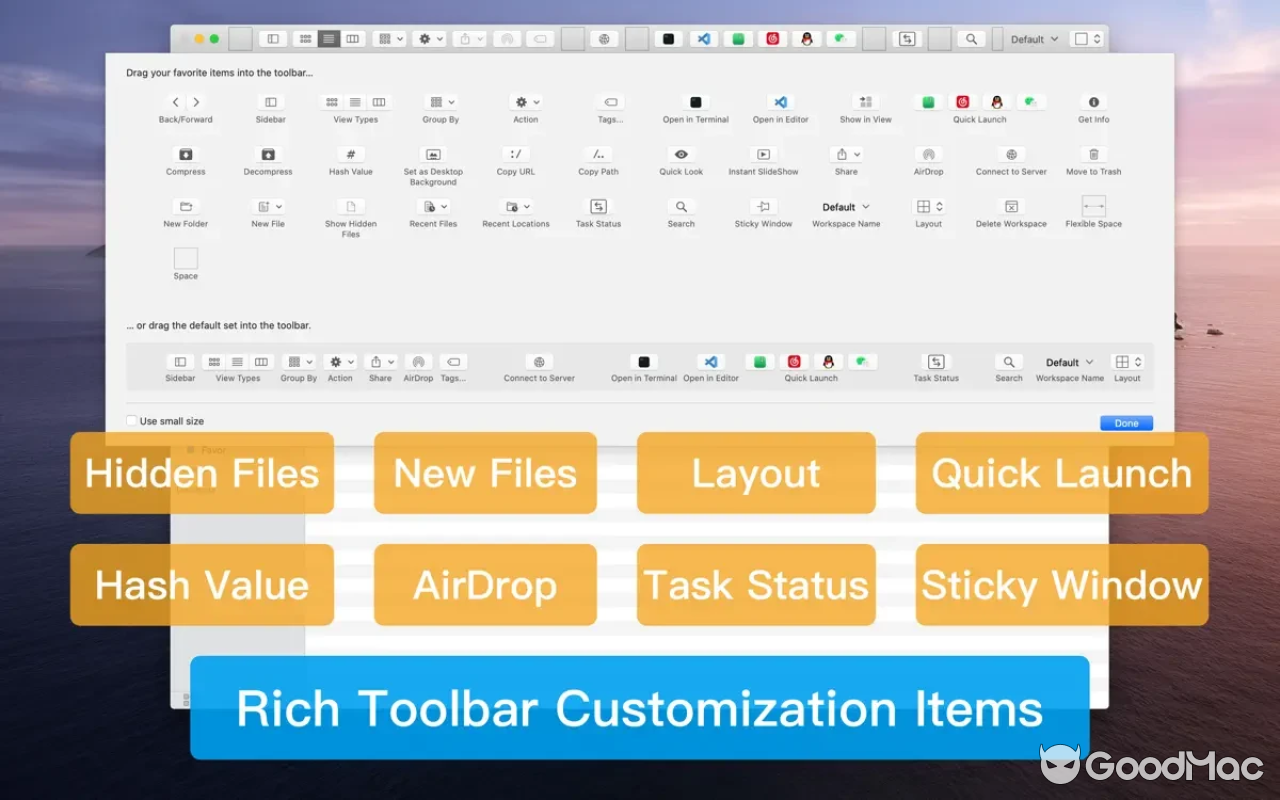1280x800 pixels.
Task: Select the Hash Value tool icon
Action: tap(350, 154)
